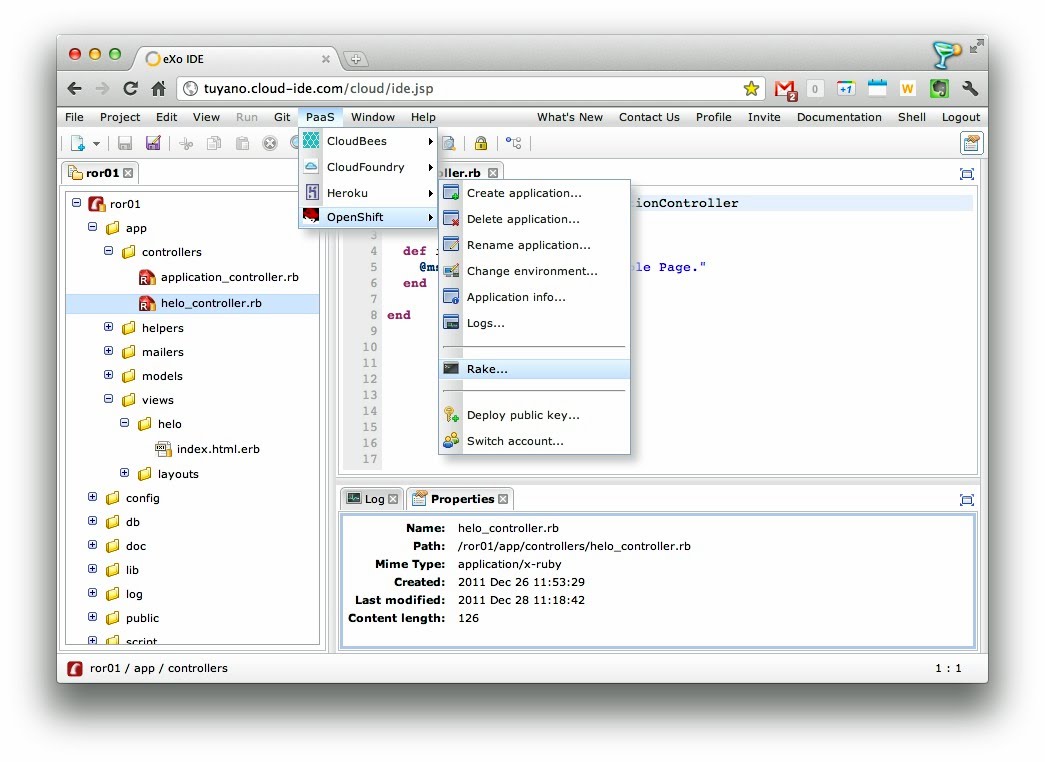Screen dimensions: 1045x762
Task: Click the ror01 project icon in status bar
Action: (x=75, y=668)
